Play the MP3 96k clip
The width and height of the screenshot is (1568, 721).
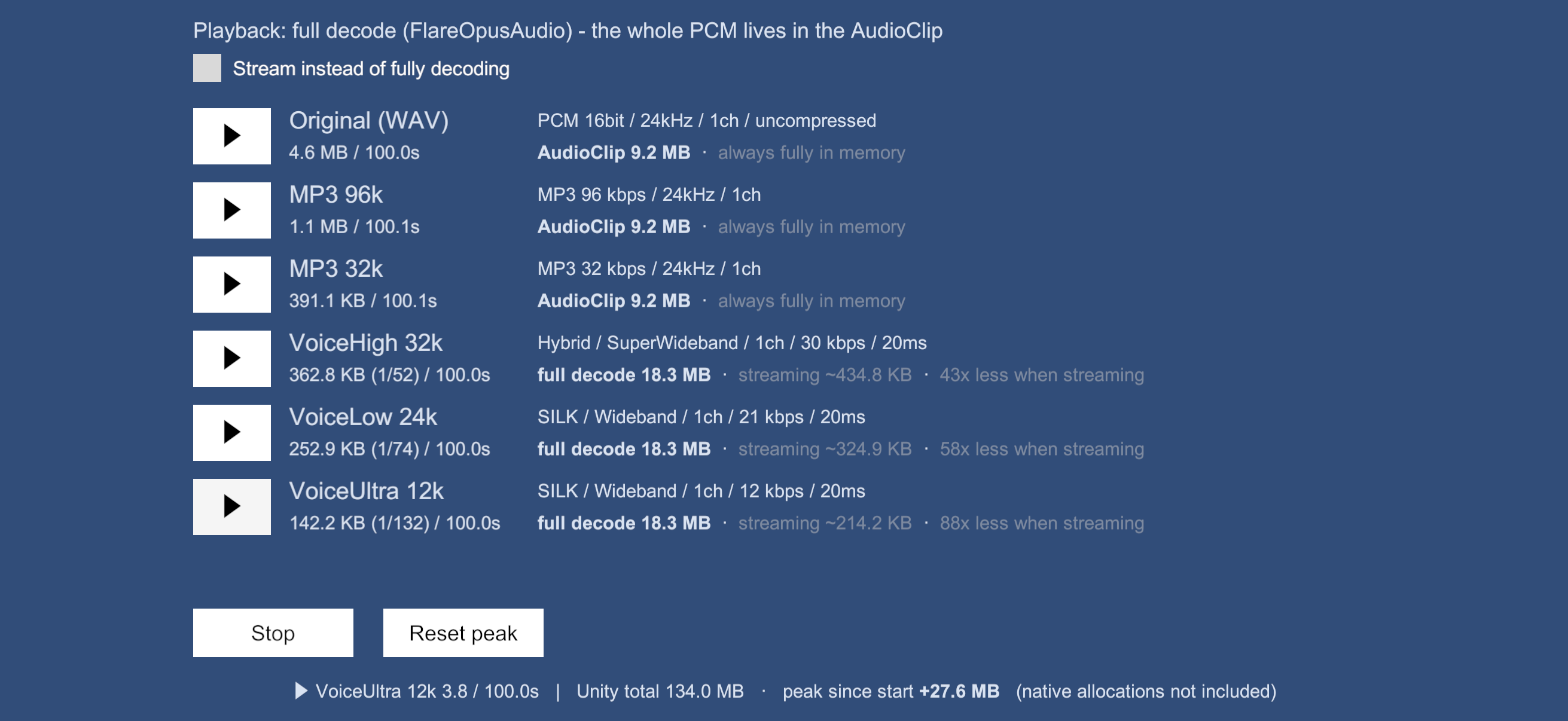[231, 210]
